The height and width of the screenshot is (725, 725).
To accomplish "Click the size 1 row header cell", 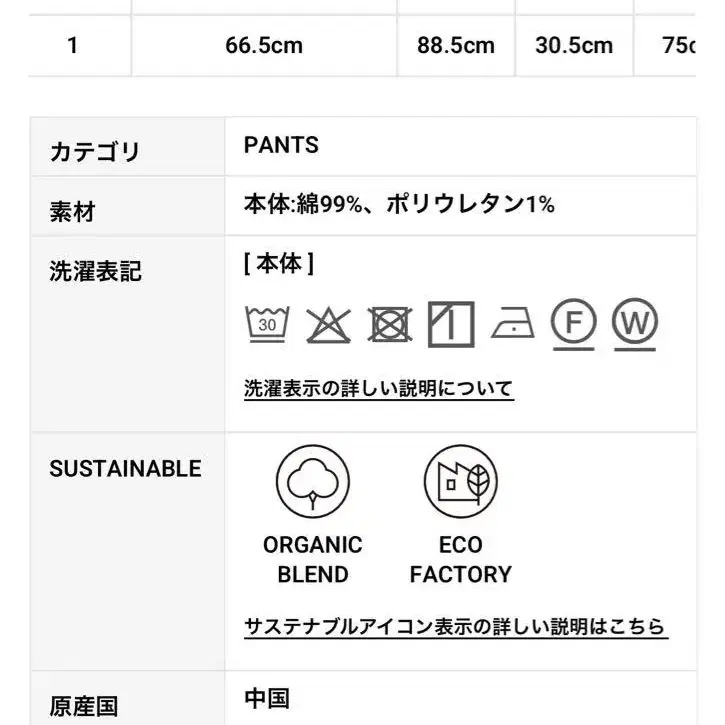I will [73, 45].
